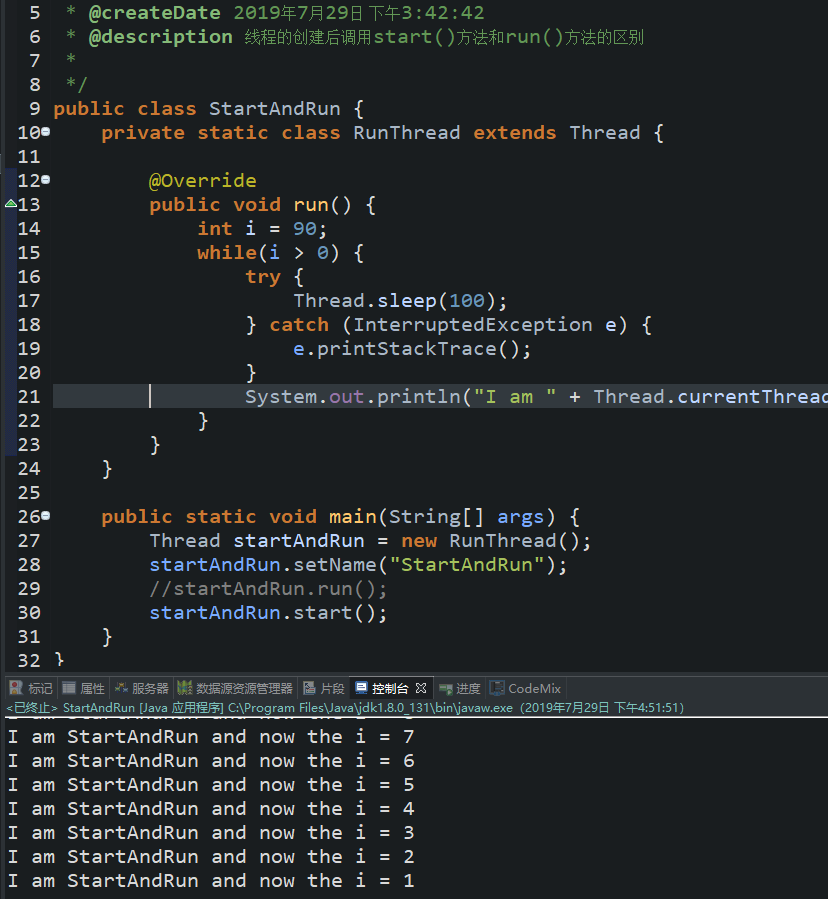This screenshot has width=828, height=899.
Task: Click the override indicator triangle at line 13
Action: (10, 204)
